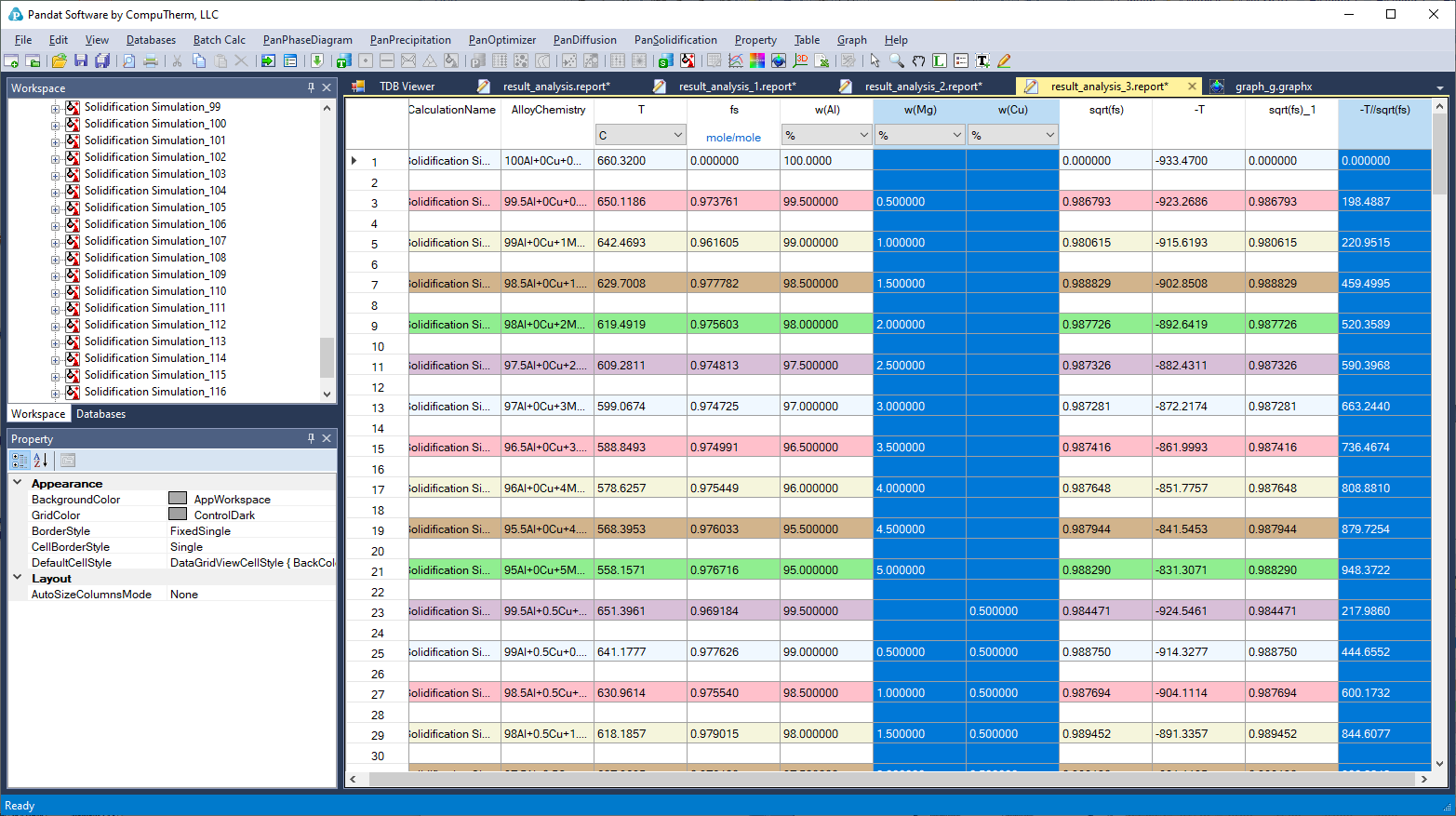Open the T column unit dropdown
This screenshot has height=816, width=1456.
[x=677, y=135]
